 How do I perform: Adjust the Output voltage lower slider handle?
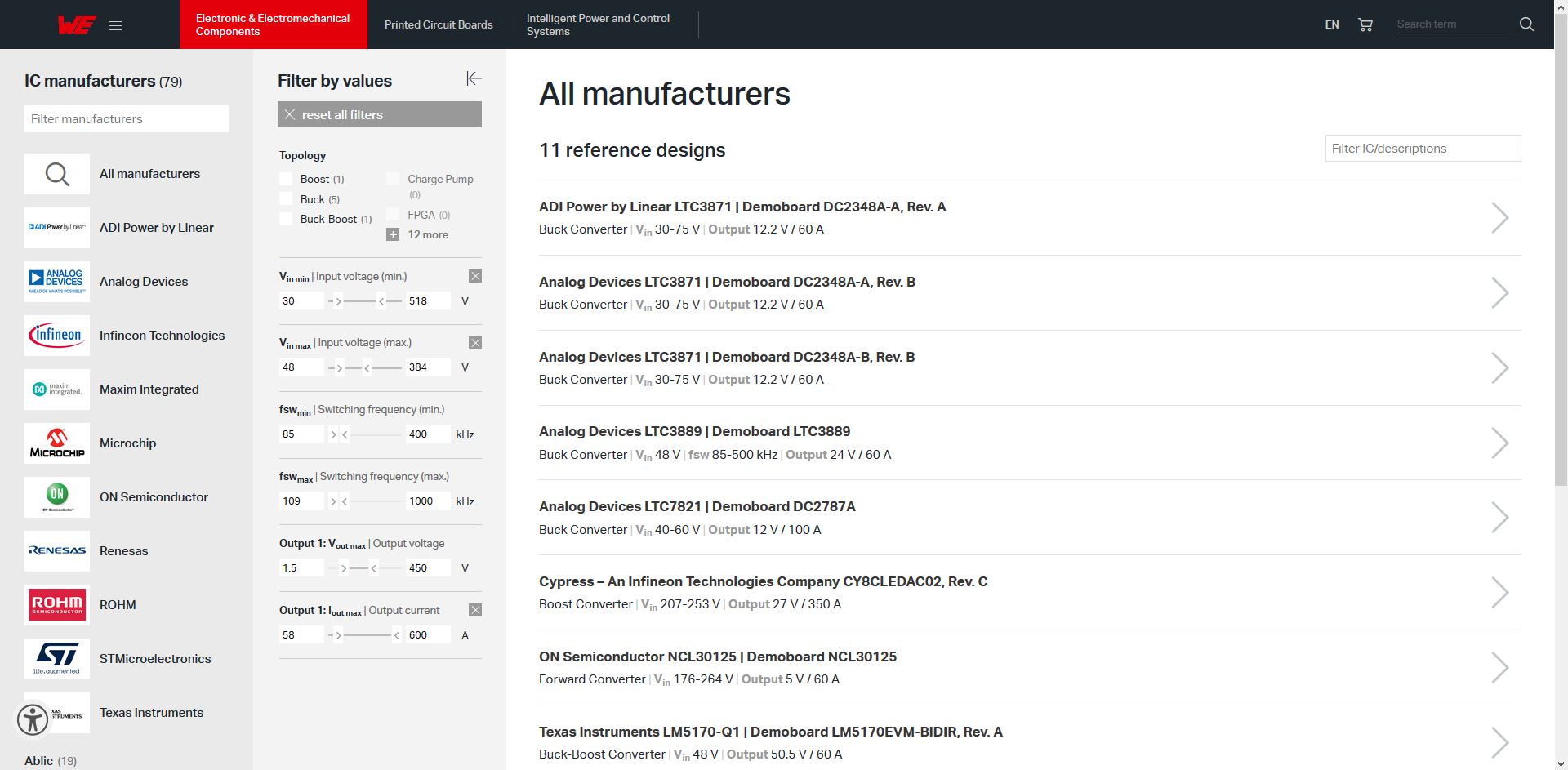[x=344, y=568]
